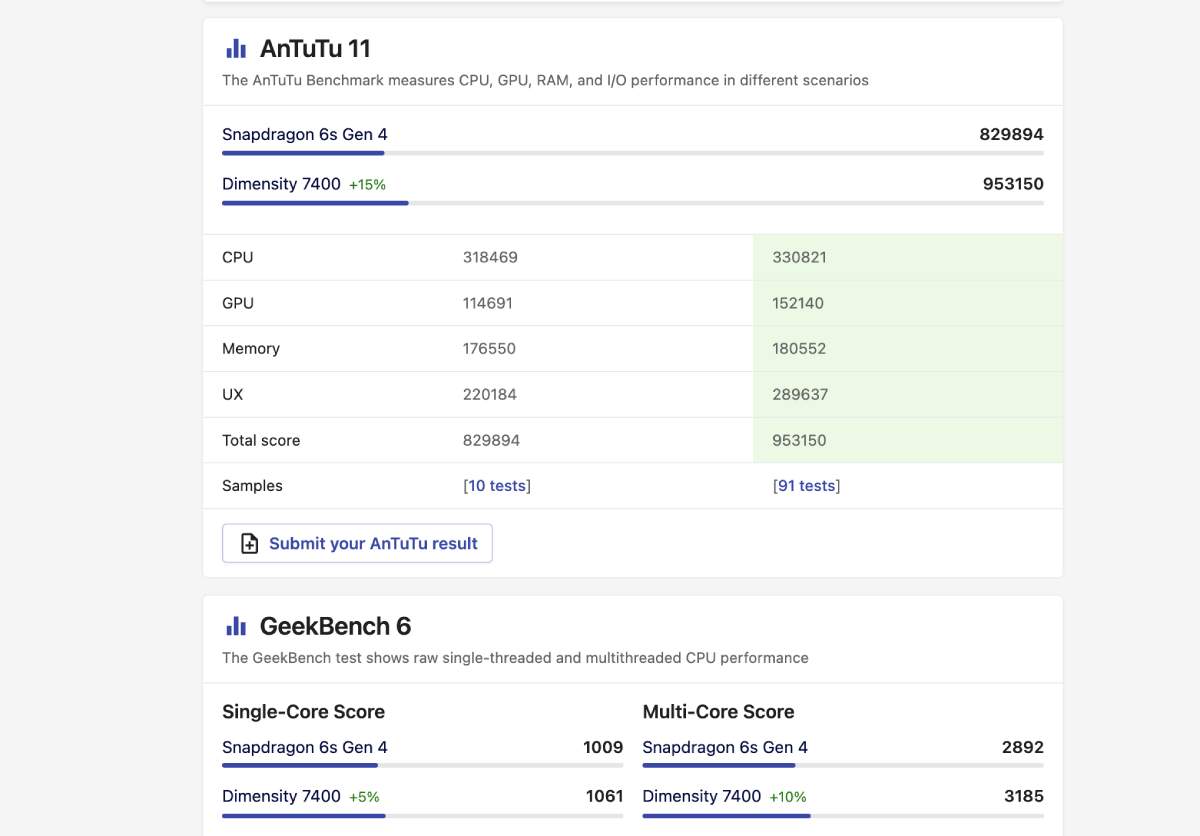Screen dimensions: 1200x836
Task: Click the AnTuTu Benchmark description text
Action: click(545, 80)
